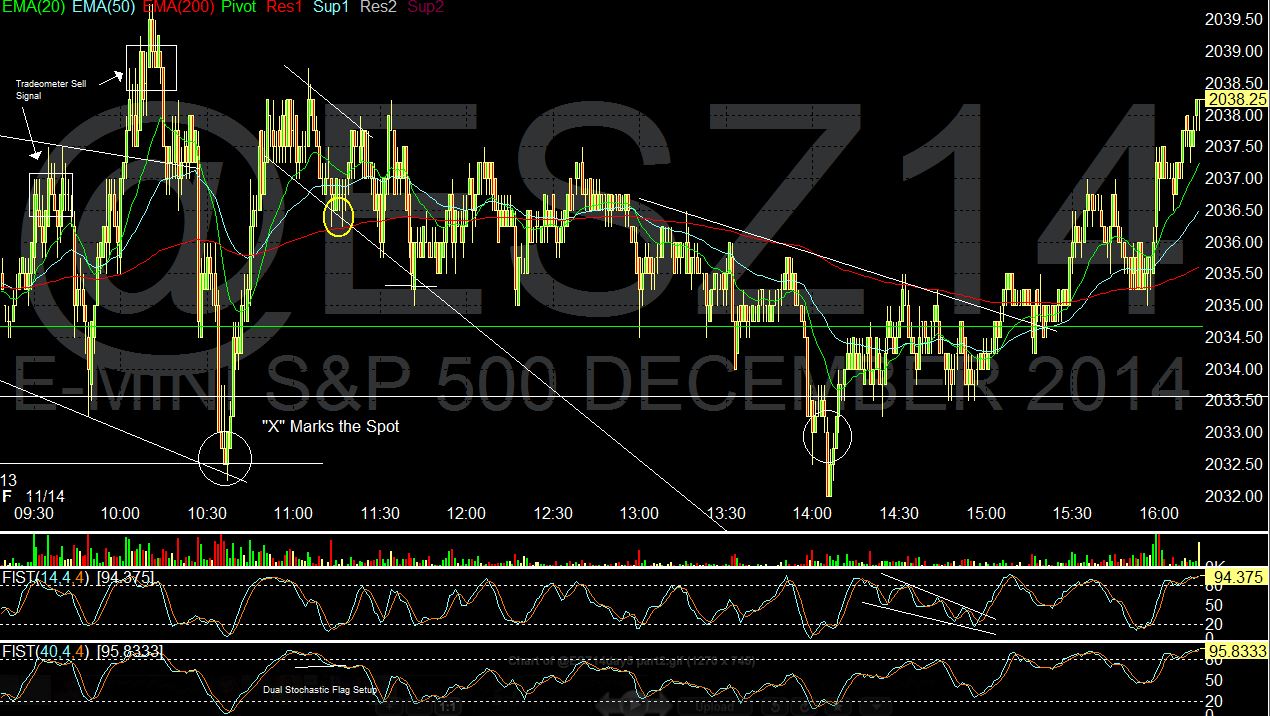Select the Sup1 legend label
Viewport: 1270px width, 716px height.
(331, 7)
